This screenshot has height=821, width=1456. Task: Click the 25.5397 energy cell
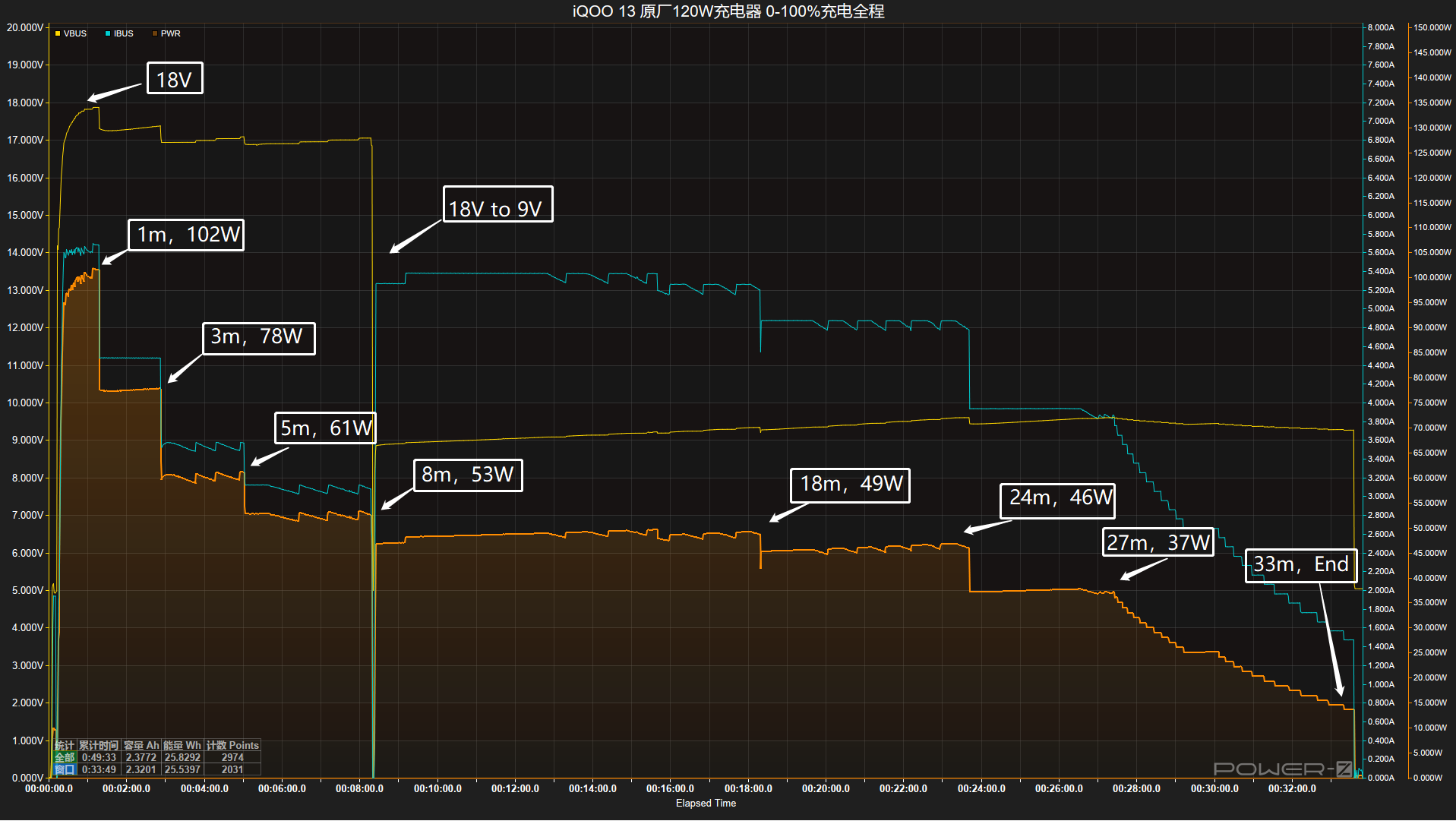[x=182, y=769]
